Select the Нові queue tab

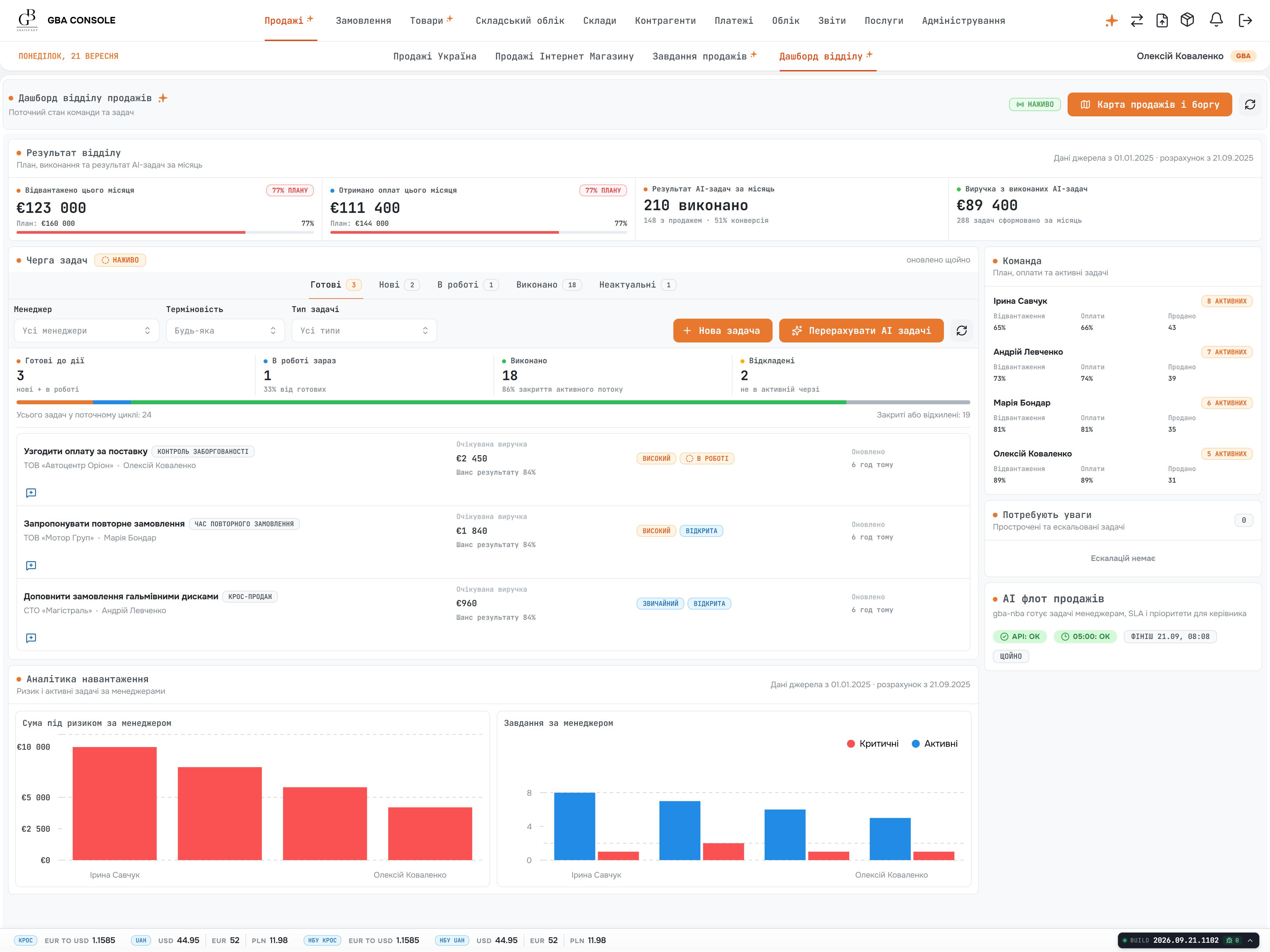399,285
